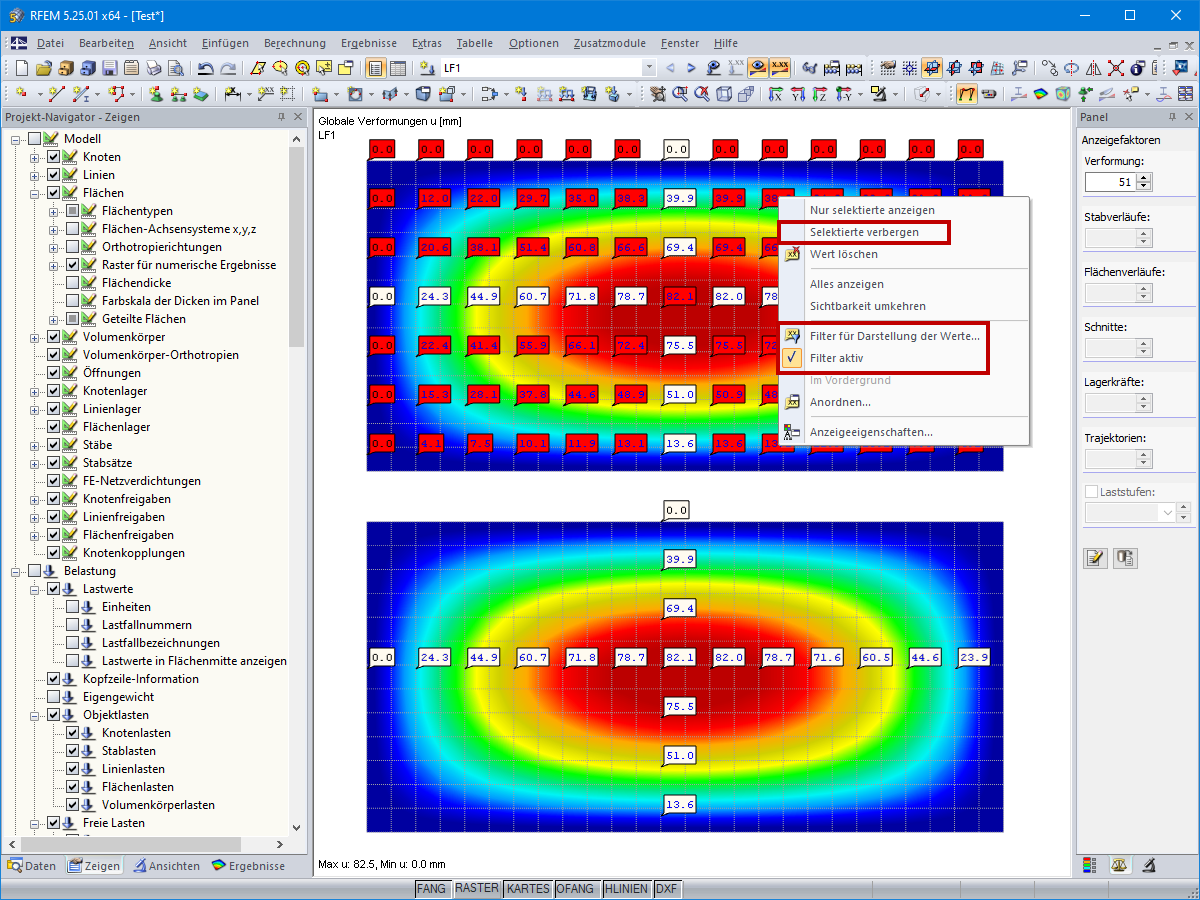This screenshot has height=900, width=1200.
Task: Expand the Flächentypen tree node
Action: coord(55,211)
